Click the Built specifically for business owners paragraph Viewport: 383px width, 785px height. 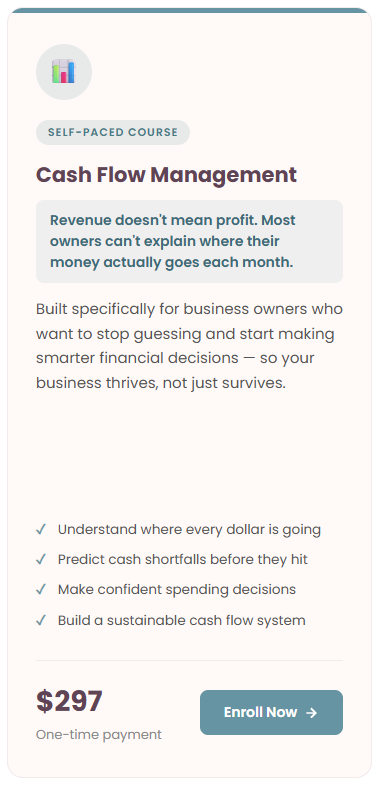[189, 346]
